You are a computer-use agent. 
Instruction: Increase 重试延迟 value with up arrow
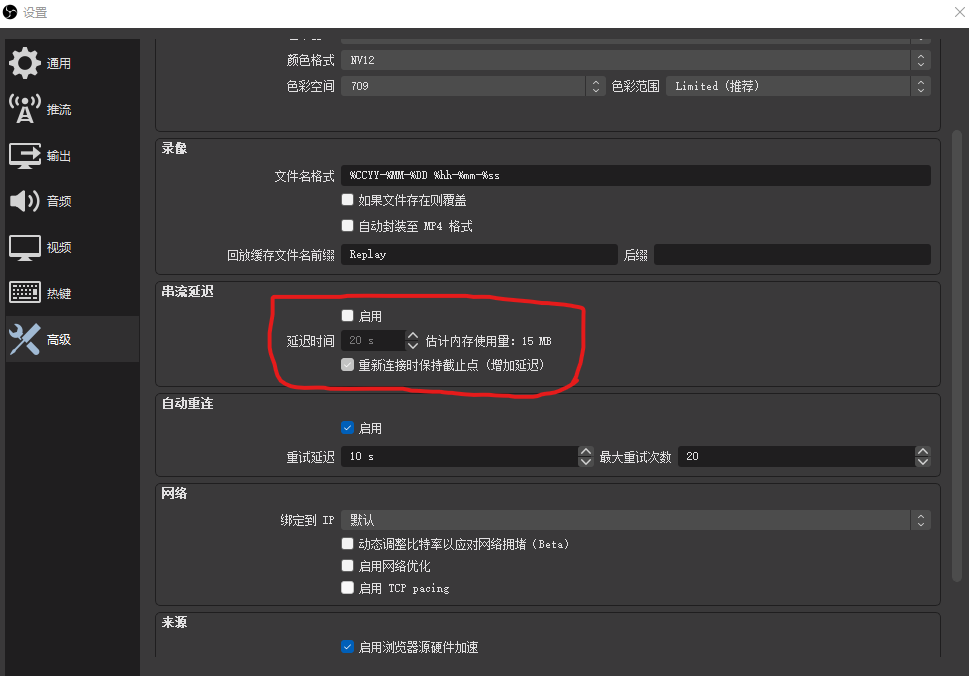[585, 452]
